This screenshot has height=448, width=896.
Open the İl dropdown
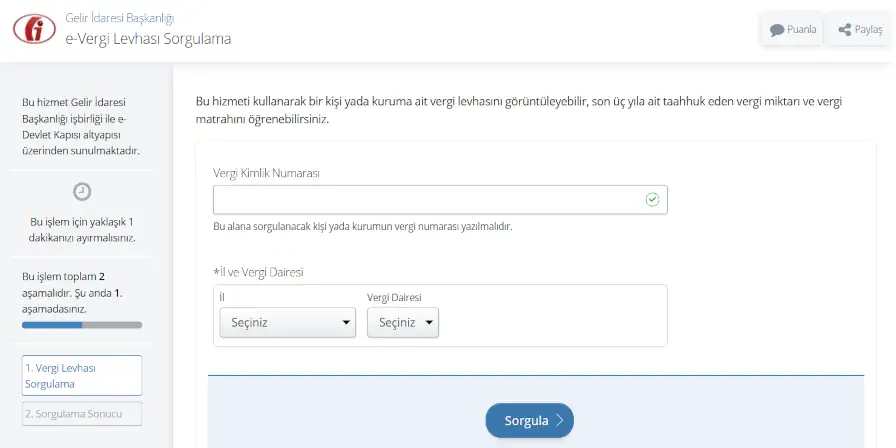pos(287,322)
